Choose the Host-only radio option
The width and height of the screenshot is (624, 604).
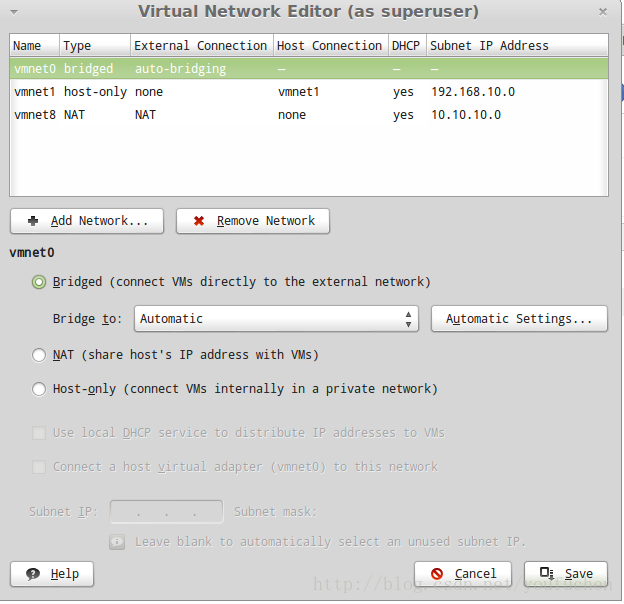(39, 389)
